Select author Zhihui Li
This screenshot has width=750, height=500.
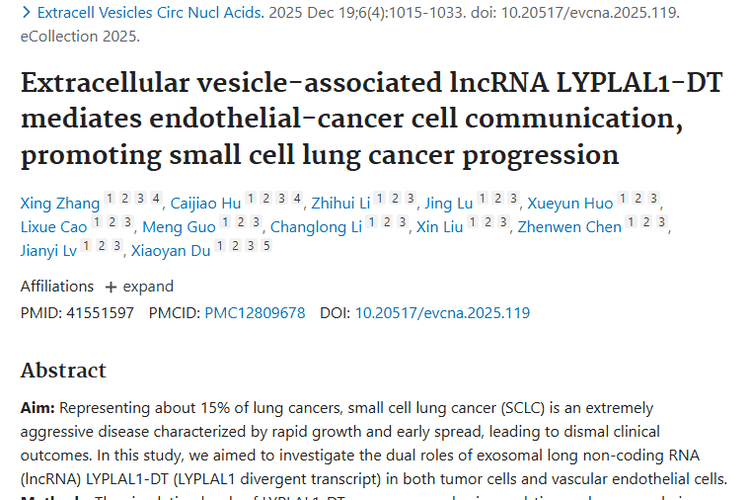click(x=341, y=204)
